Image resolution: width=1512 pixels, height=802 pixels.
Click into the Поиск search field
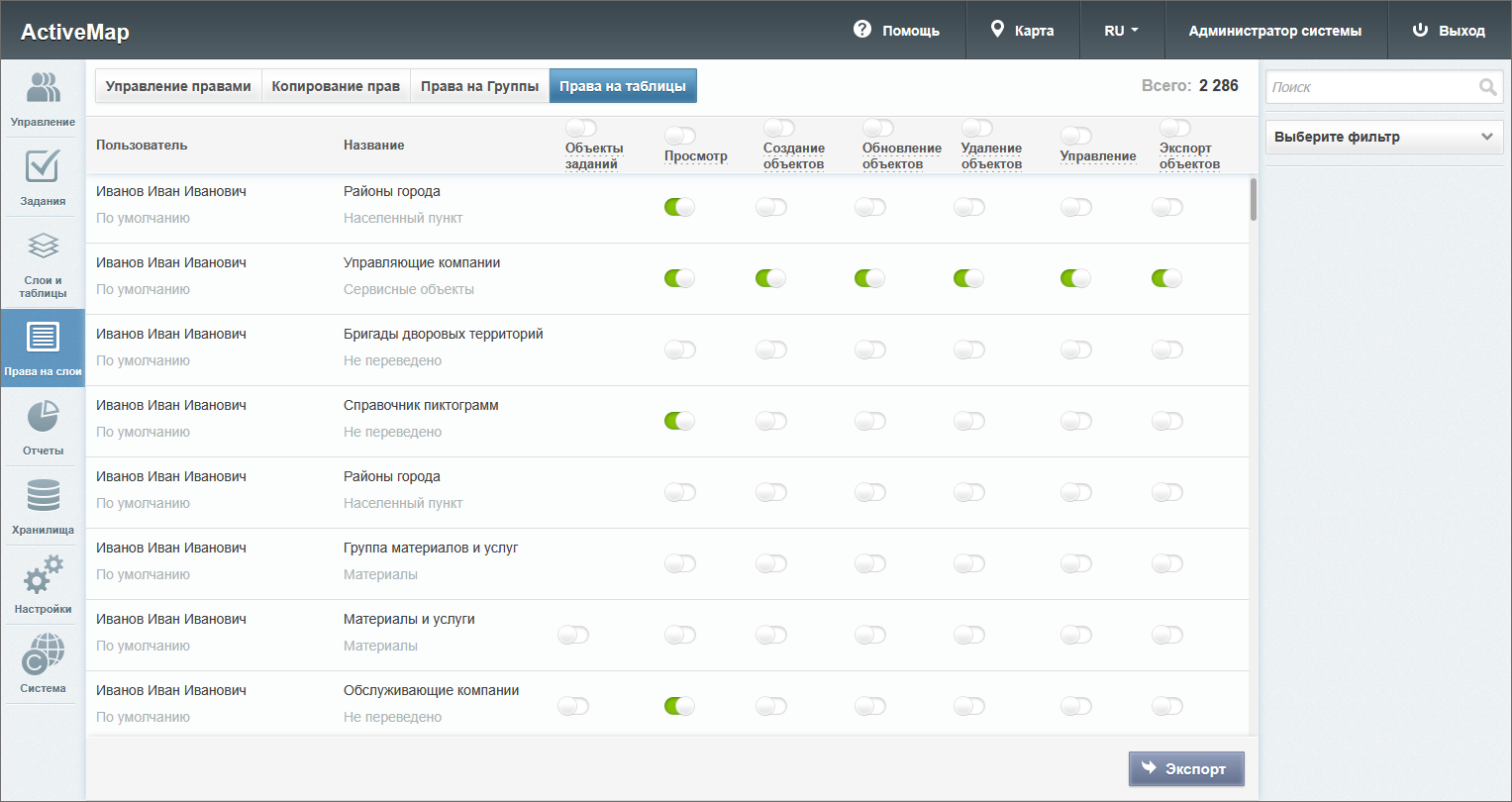click(1371, 87)
